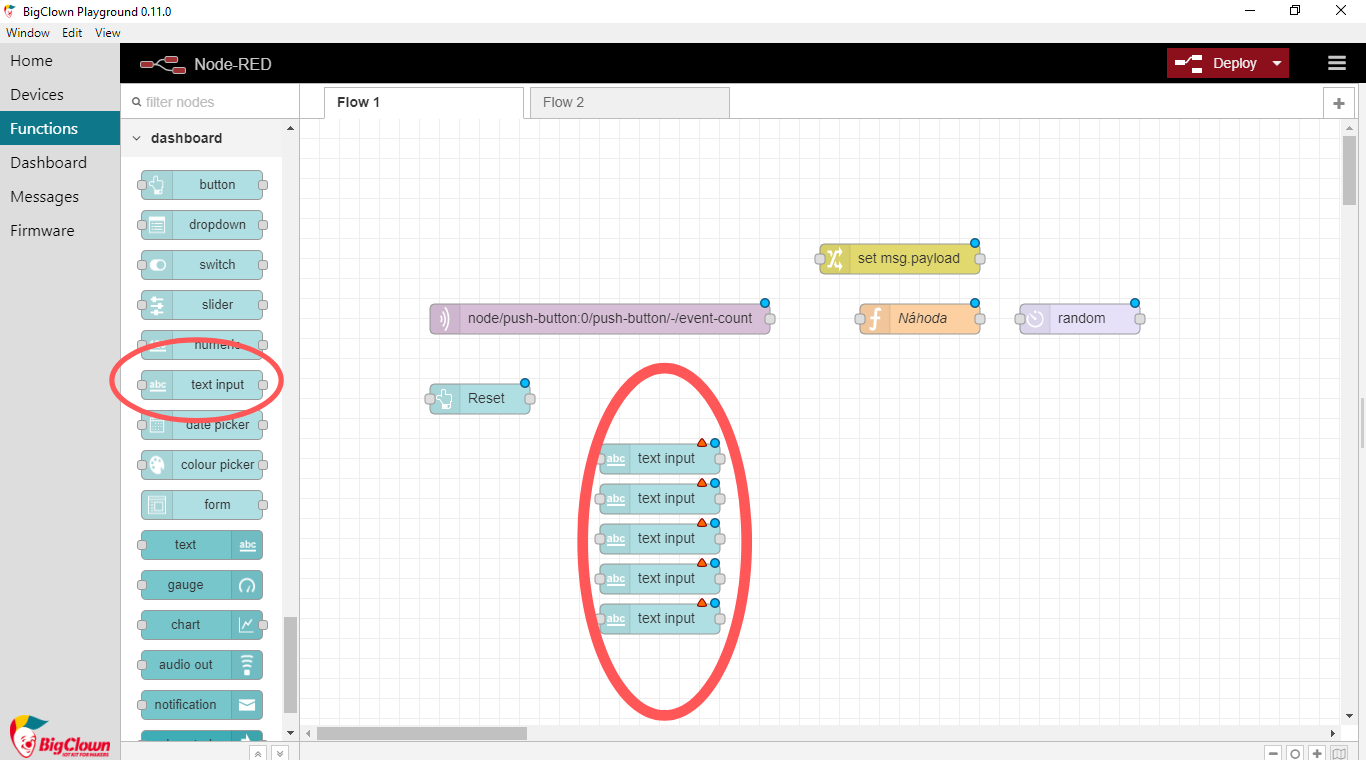
Task: Toggle the navigator map view
Action: pyautogui.click(x=1339, y=753)
